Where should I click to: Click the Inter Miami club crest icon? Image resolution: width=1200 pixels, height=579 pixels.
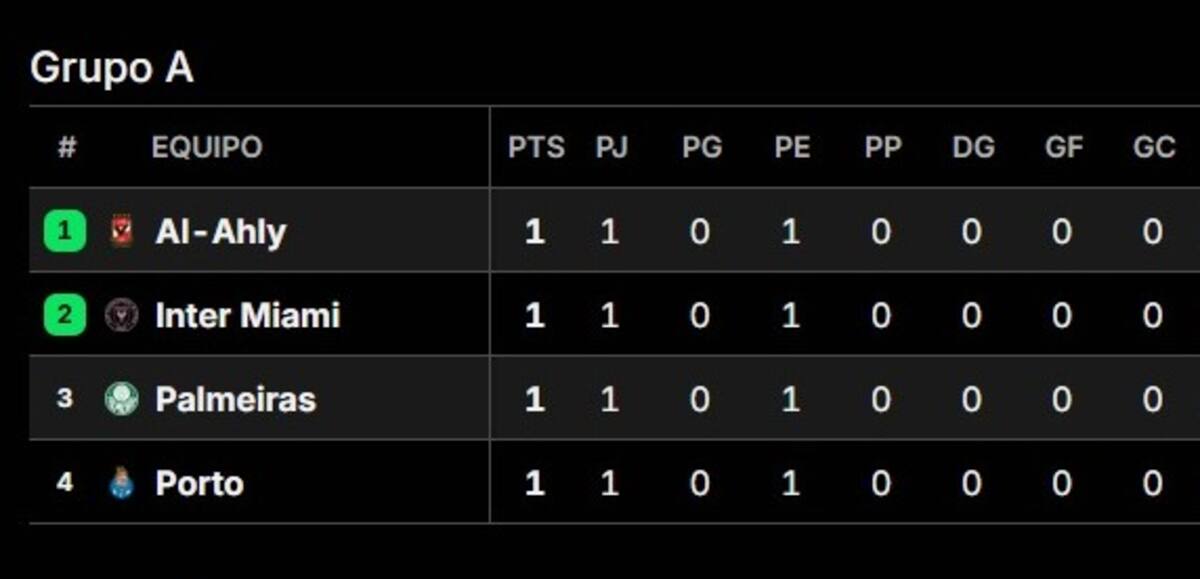tap(122, 316)
